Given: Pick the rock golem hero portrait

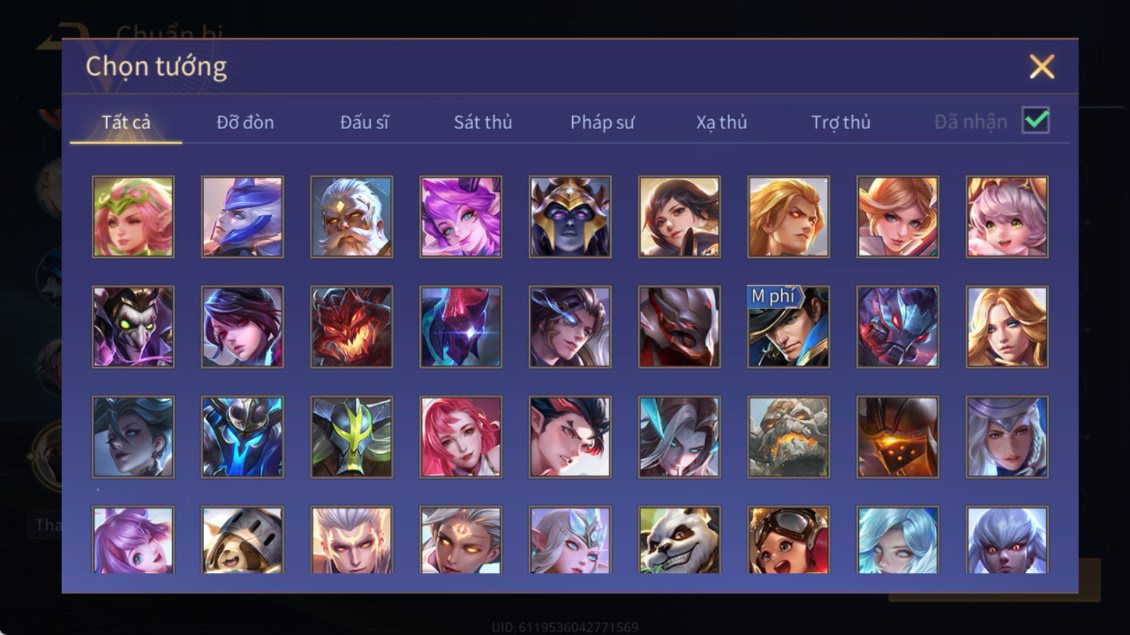Looking at the screenshot, I should pyautogui.click(x=788, y=437).
